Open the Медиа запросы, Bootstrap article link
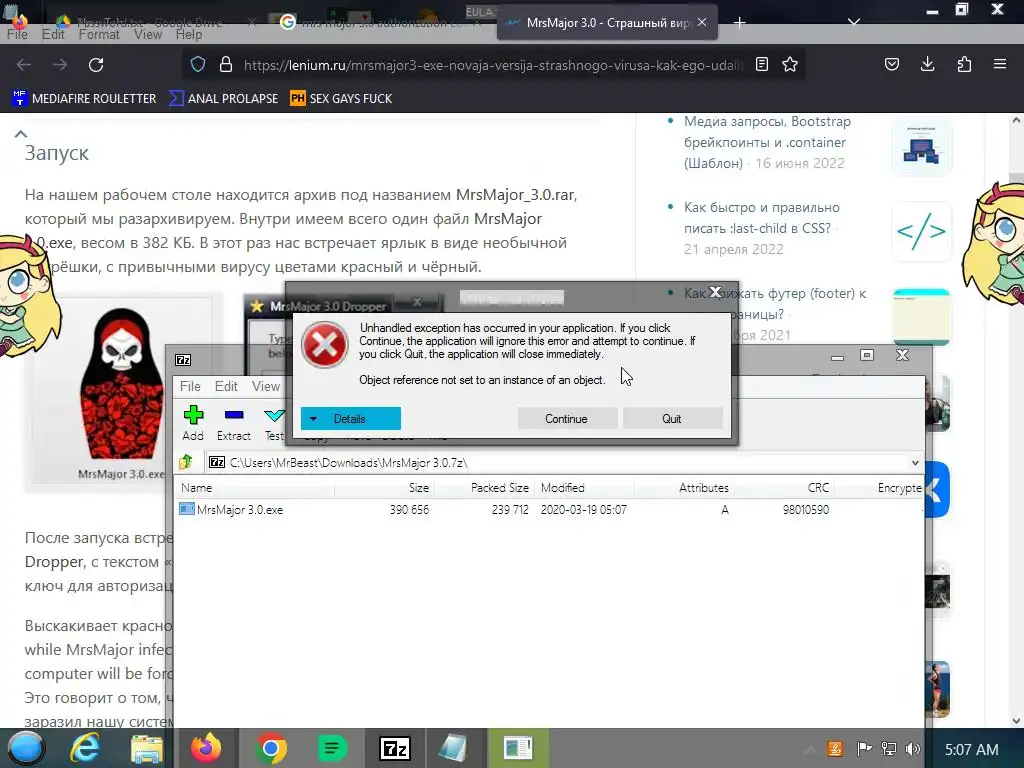Screen dimensions: 1024x768 point(767,142)
